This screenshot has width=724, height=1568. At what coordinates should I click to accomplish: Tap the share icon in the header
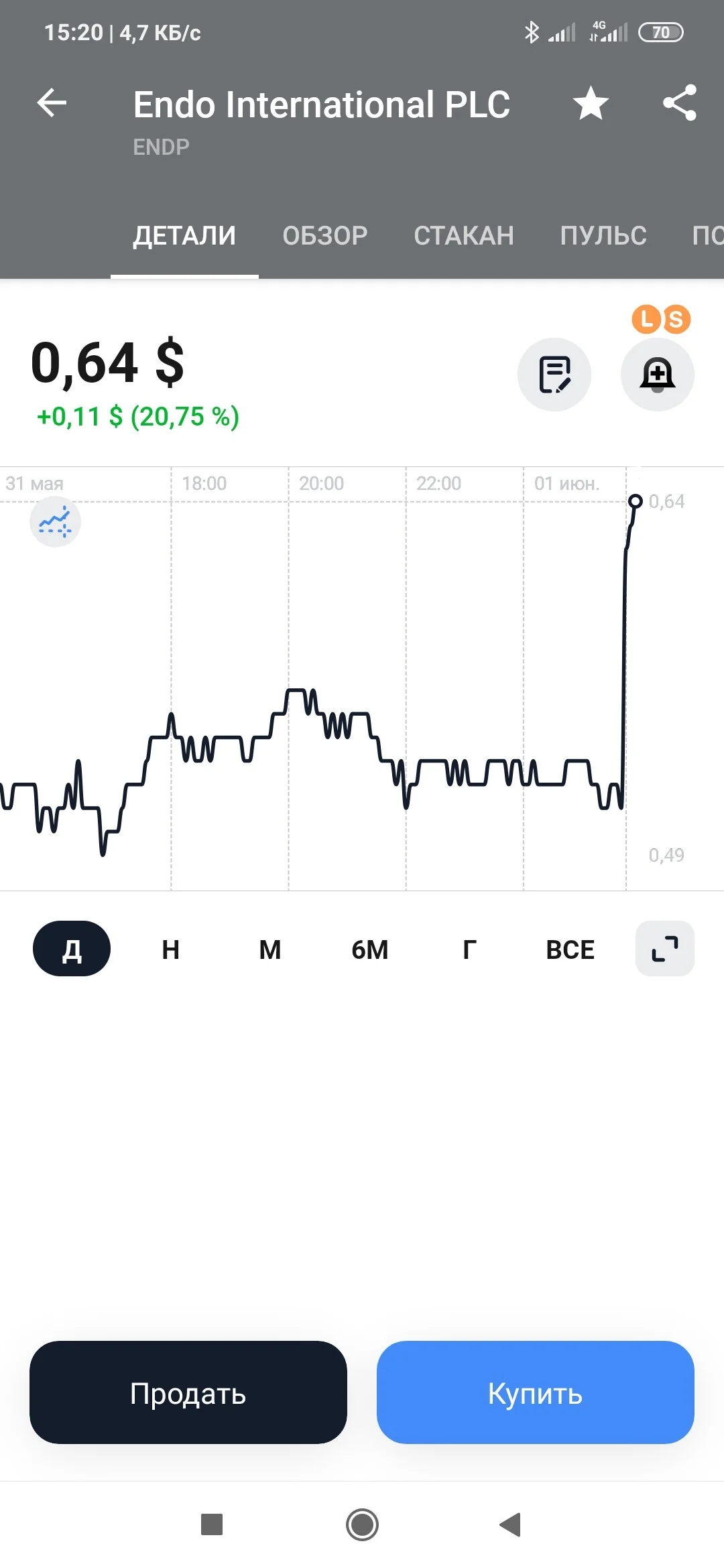680,103
